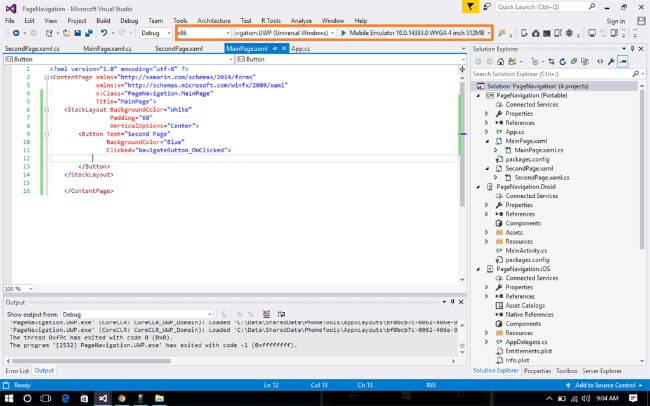Switch to the Error List tab
The image size is (650, 406).
[17, 371]
